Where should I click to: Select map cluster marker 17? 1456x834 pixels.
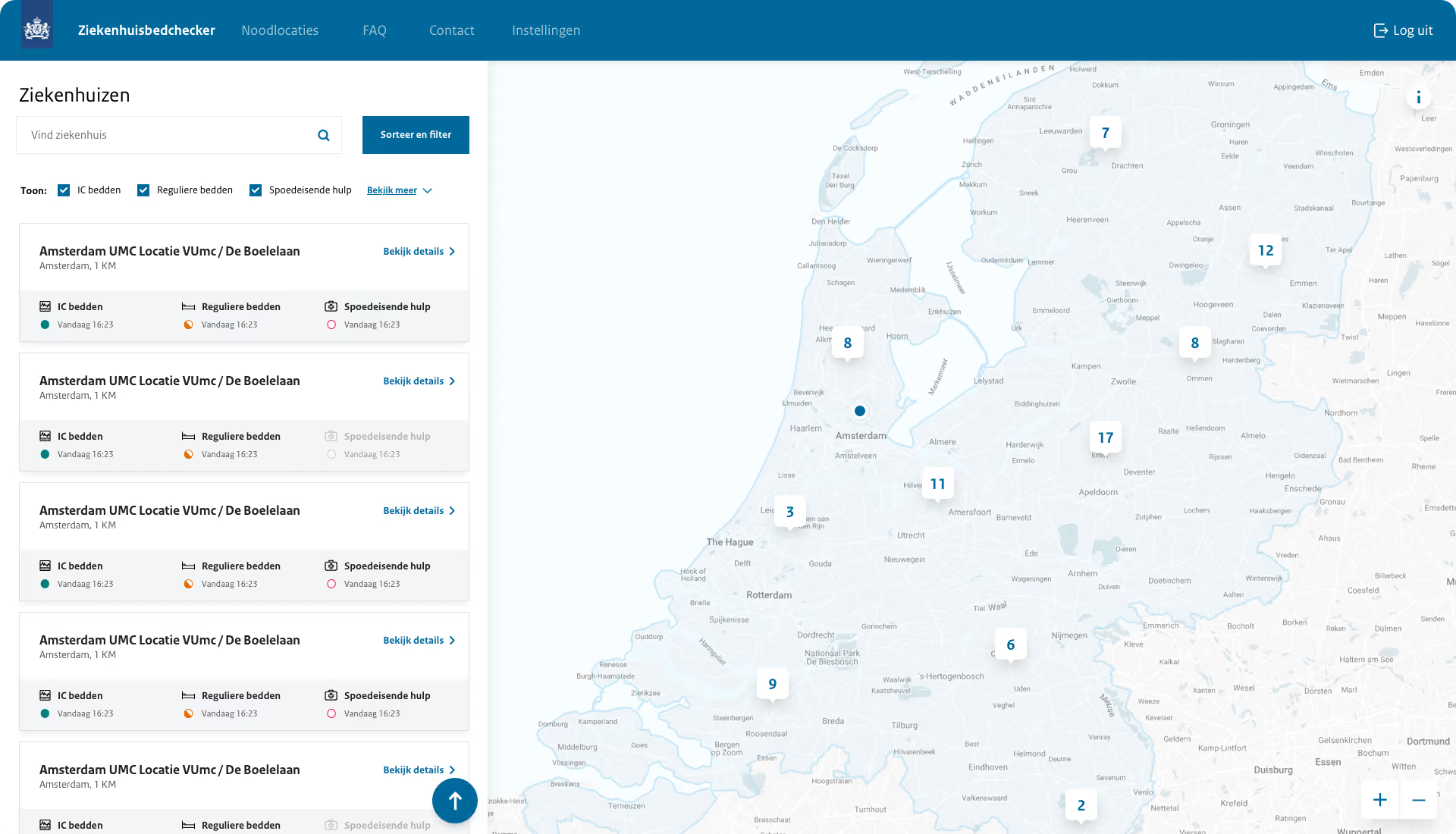click(1106, 437)
